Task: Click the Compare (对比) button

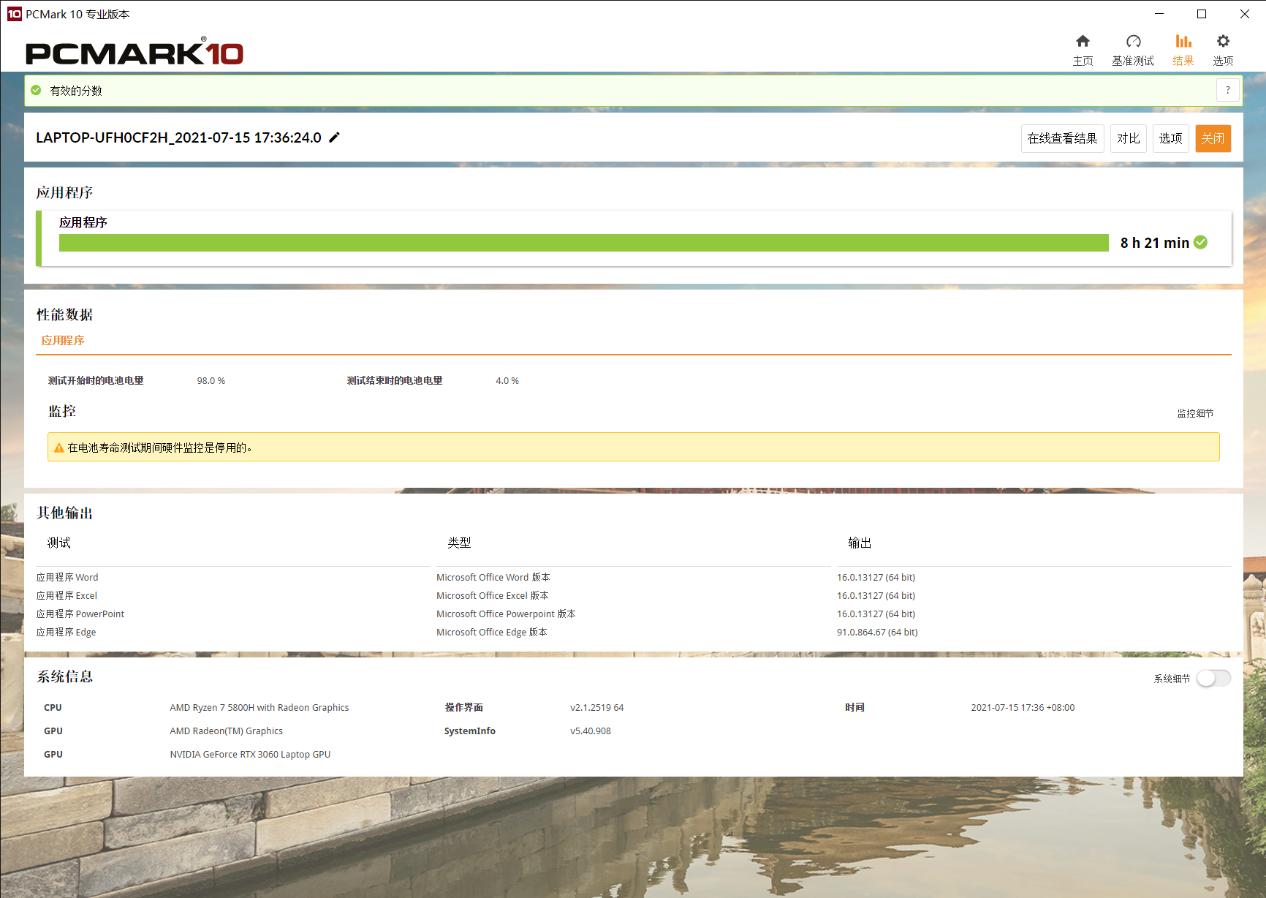Action: (1128, 139)
